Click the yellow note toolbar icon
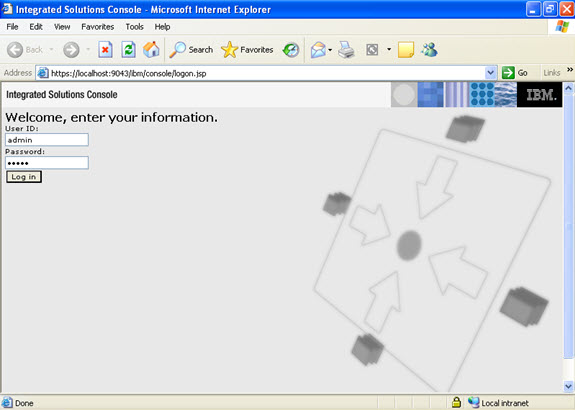This screenshot has height=410, width=575. tap(406, 50)
